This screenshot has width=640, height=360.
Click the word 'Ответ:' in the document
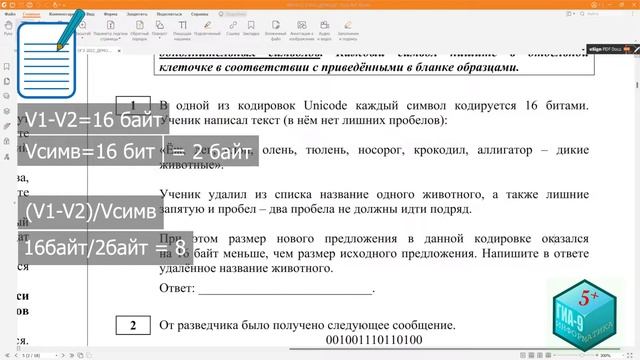(177, 288)
